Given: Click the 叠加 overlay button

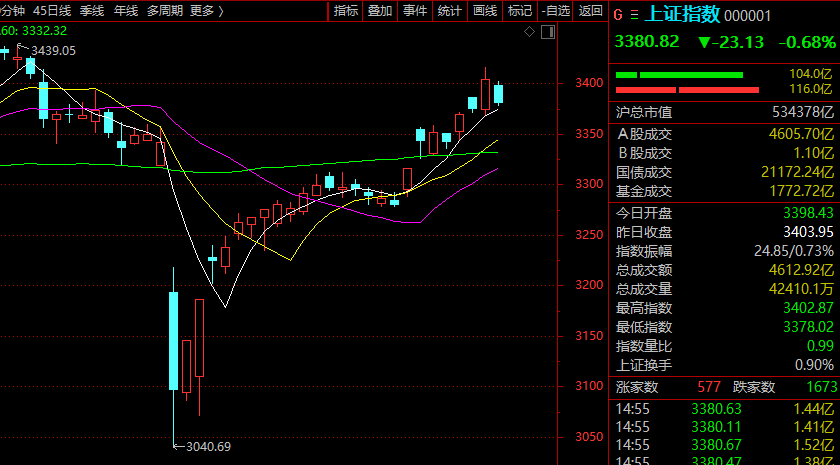Looking at the screenshot, I should 380,11.
